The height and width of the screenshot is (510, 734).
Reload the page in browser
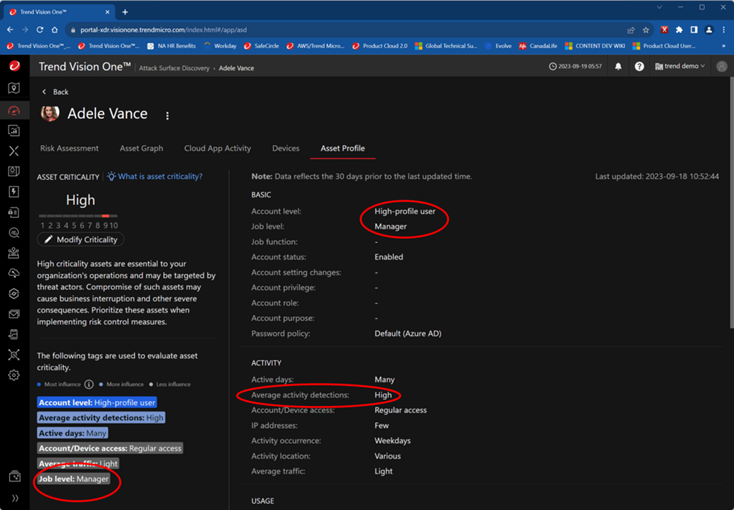click(x=40, y=30)
